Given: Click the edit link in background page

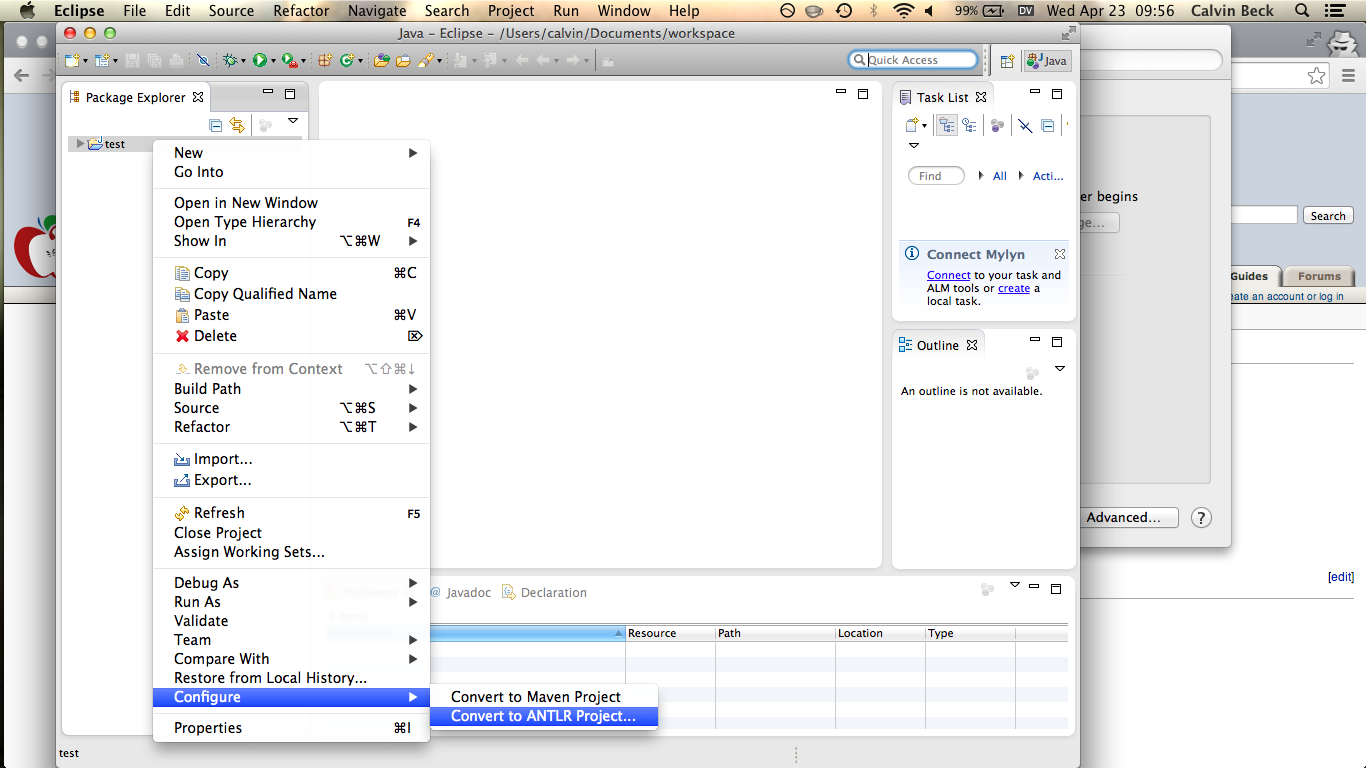Looking at the screenshot, I should [x=1341, y=577].
